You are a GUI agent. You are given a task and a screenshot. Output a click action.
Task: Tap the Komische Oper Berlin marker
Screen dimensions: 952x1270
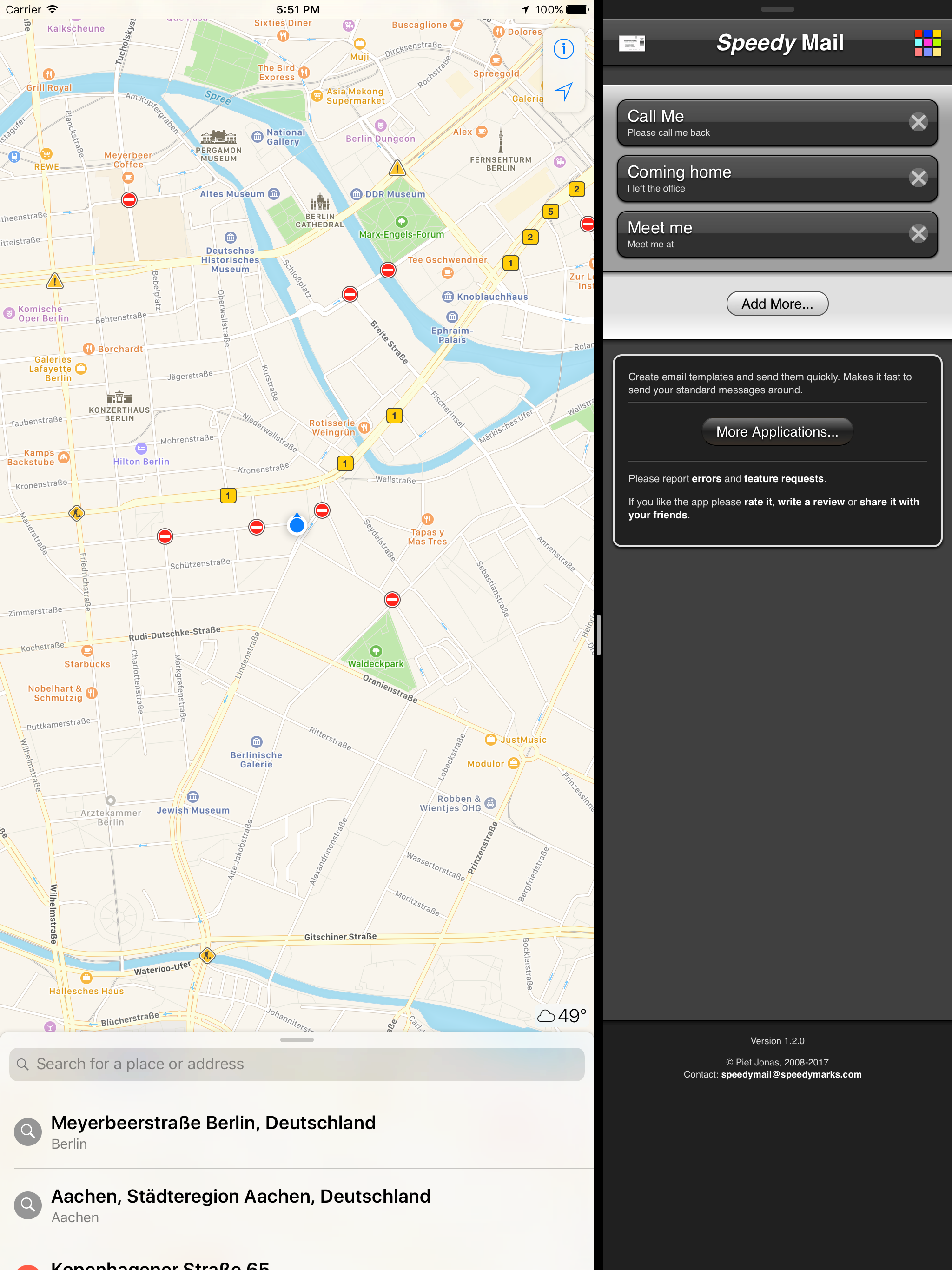[x=9, y=313]
